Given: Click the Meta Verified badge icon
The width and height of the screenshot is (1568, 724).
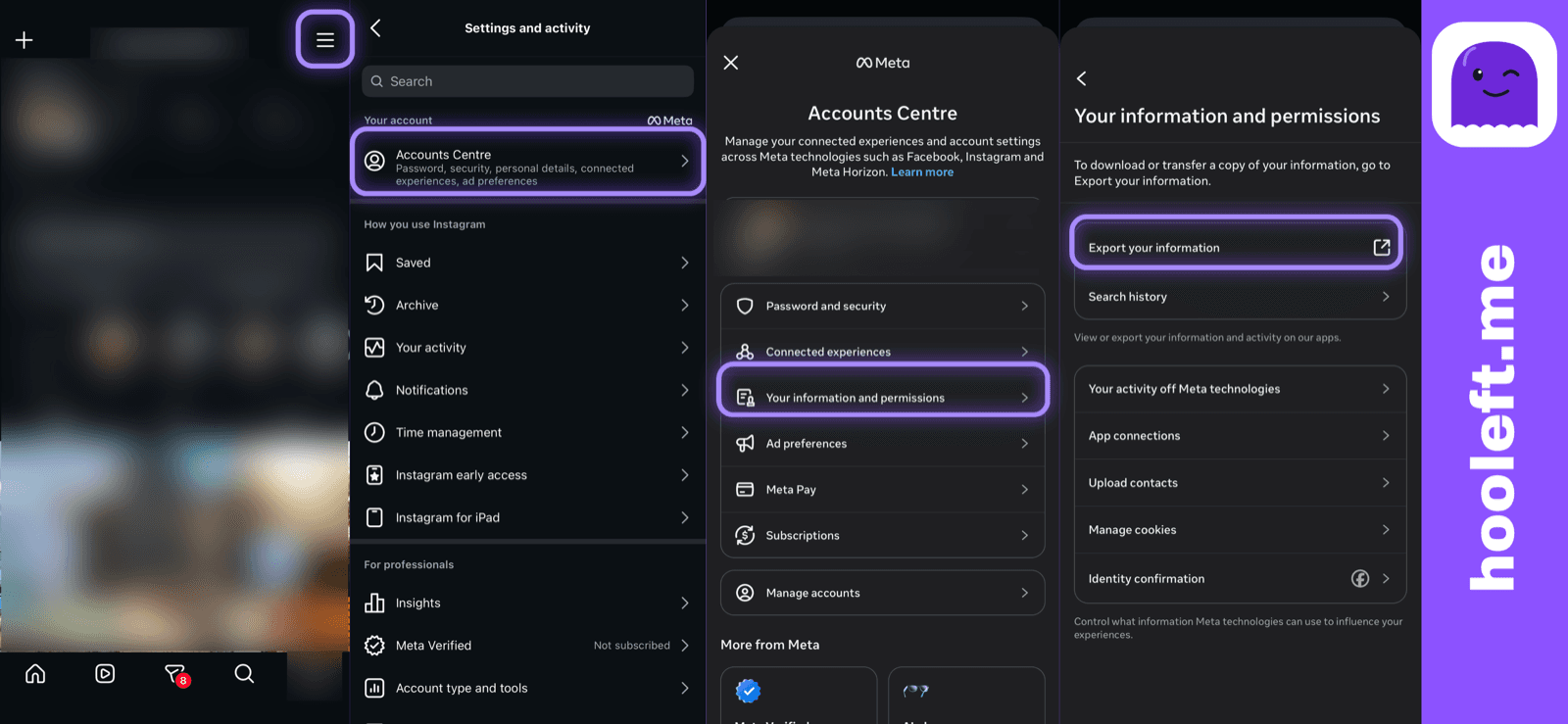Looking at the screenshot, I should tap(374, 646).
